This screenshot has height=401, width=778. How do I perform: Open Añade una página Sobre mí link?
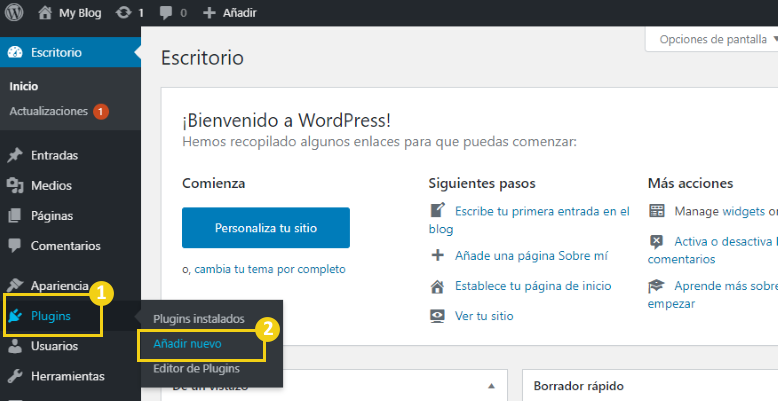coord(531,256)
